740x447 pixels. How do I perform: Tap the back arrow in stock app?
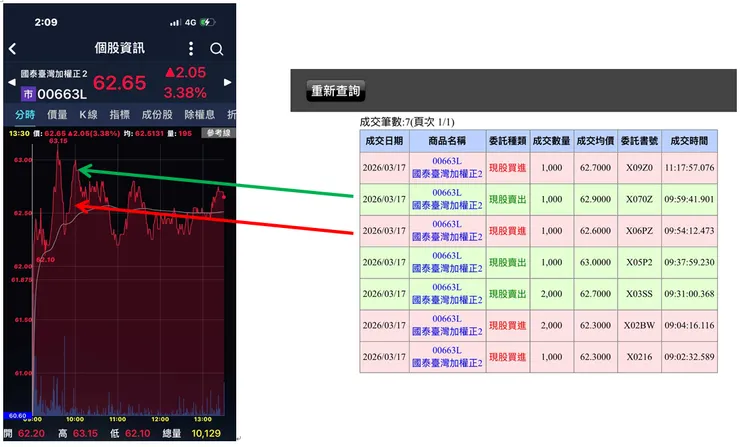[13, 48]
